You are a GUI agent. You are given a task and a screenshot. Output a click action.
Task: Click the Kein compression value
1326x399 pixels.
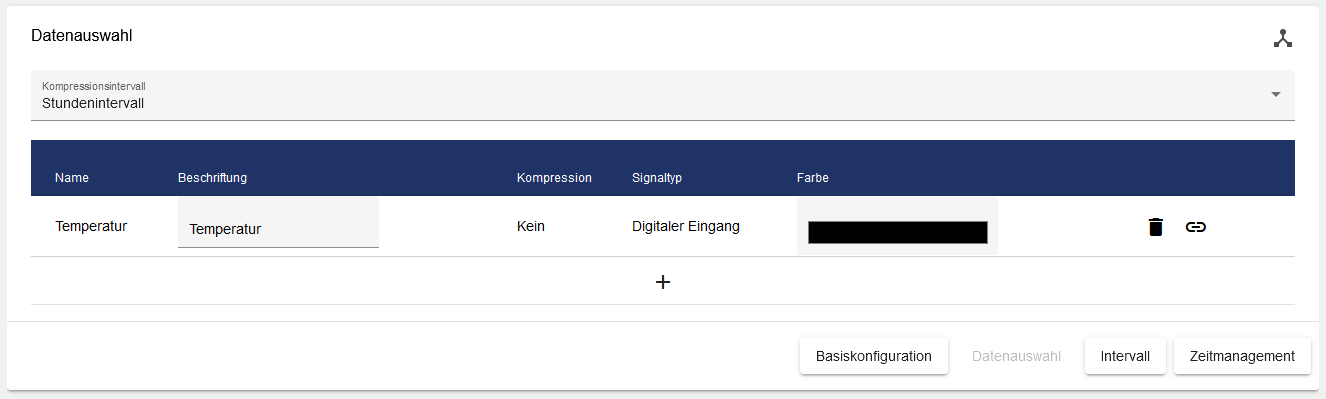click(x=531, y=226)
